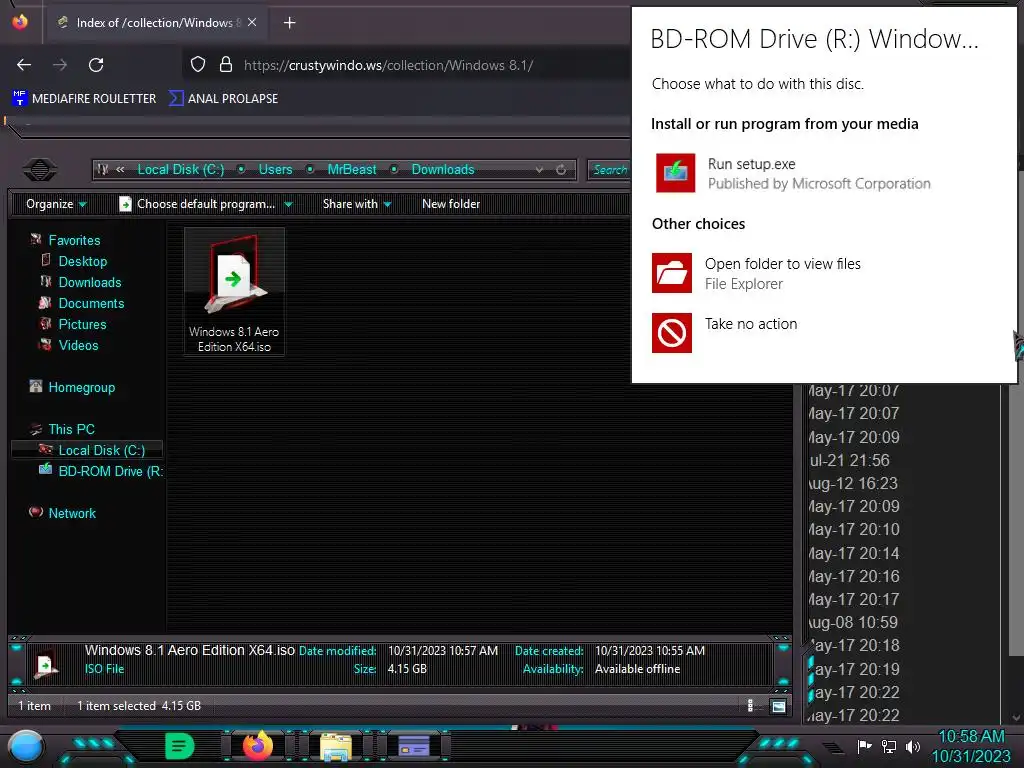Click the volume speaker tray icon
This screenshot has height=768, width=1024.
(x=913, y=746)
